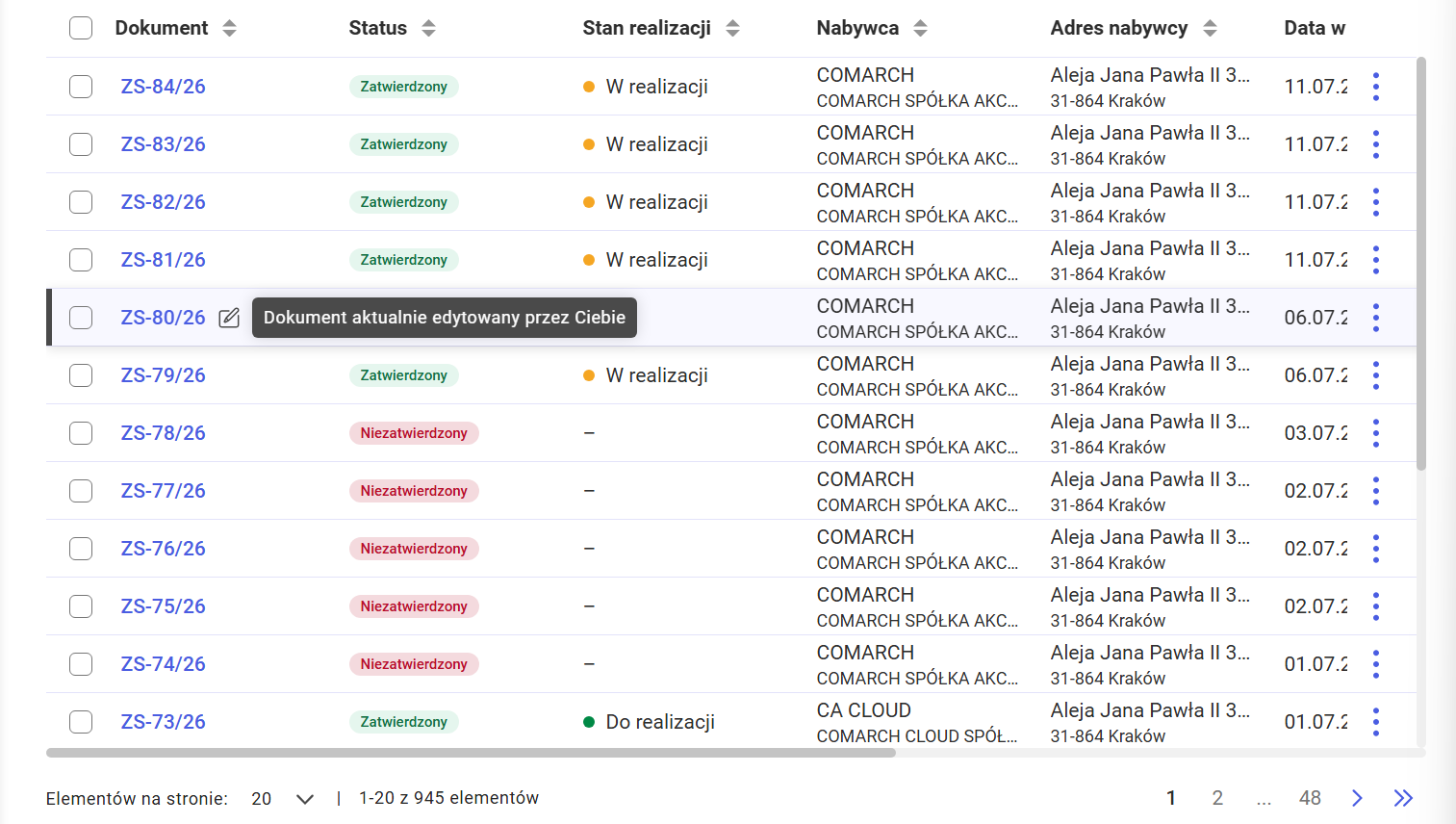Open items per page dropdown showing 20
Image resolution: width=1456 pixels, height=824 pixels.
coord(282,798)
